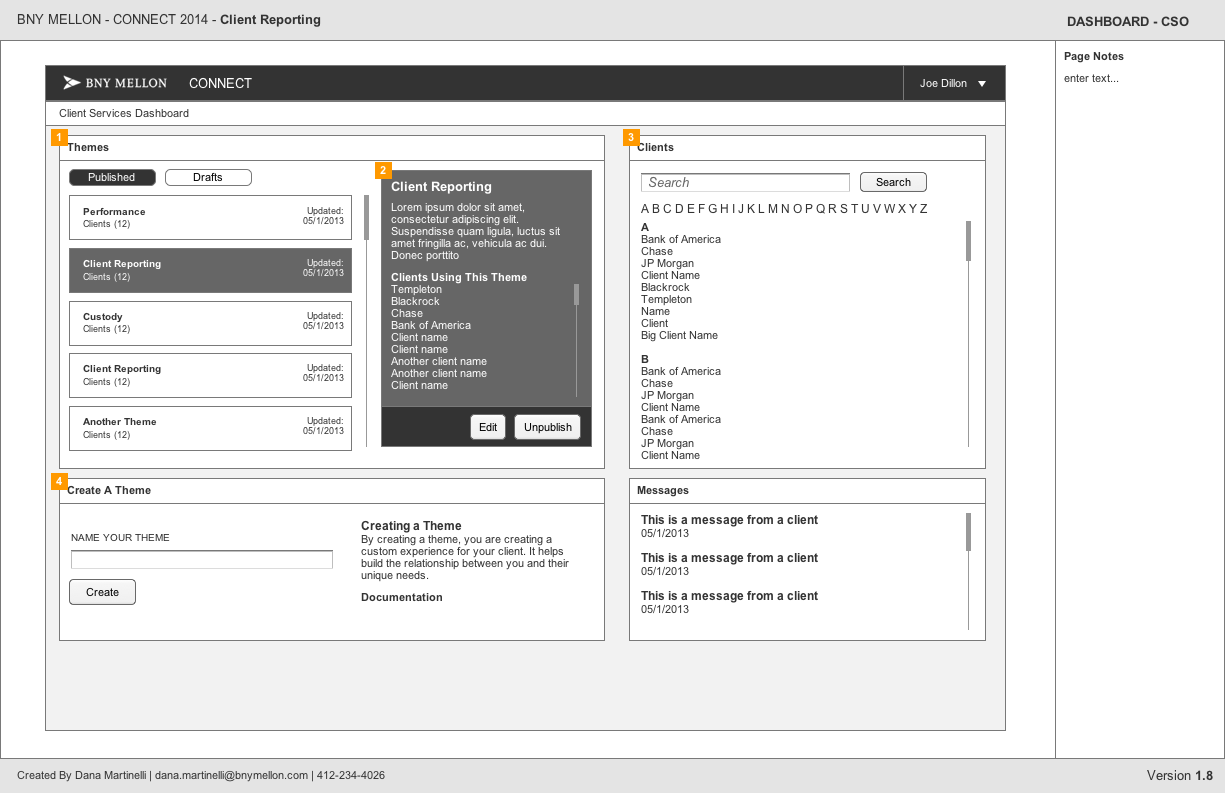Switch to the Published themes tab

pos(112,178)
